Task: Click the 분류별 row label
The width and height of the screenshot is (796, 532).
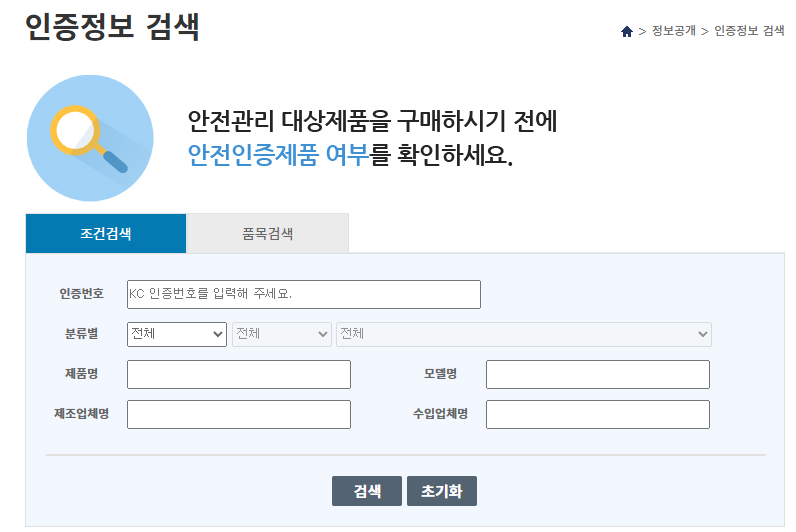Action: (81, 334)
